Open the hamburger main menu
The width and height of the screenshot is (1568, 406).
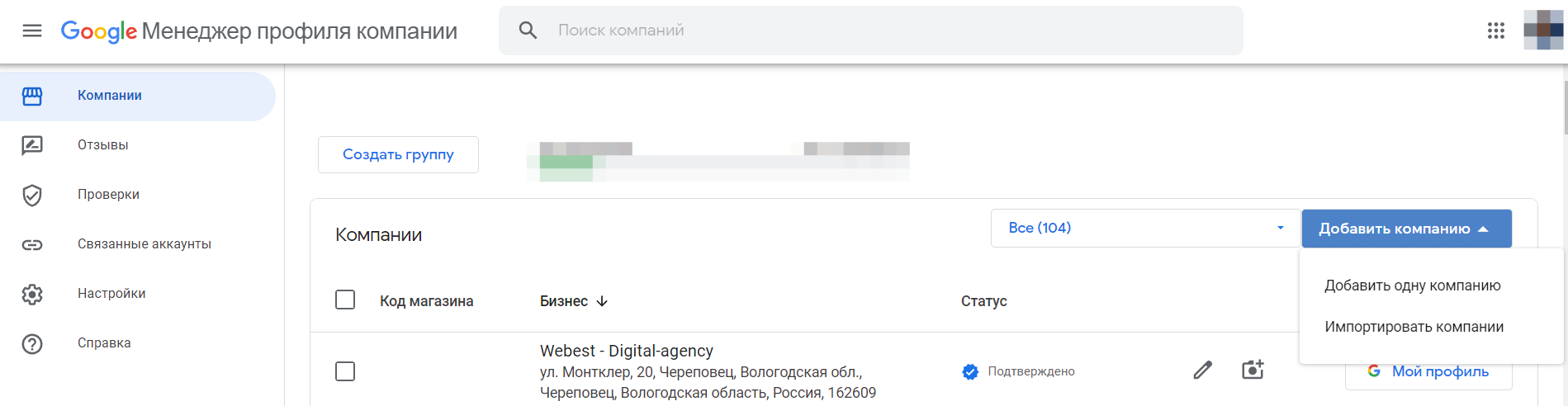point(32,31)
